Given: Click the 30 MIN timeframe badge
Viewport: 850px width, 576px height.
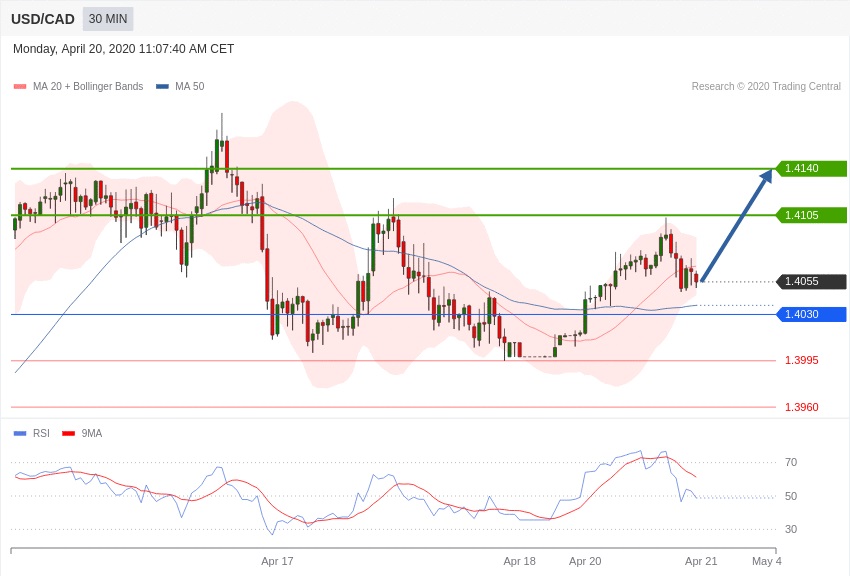Looking at the screenshot, I should (x=108, y=19).
